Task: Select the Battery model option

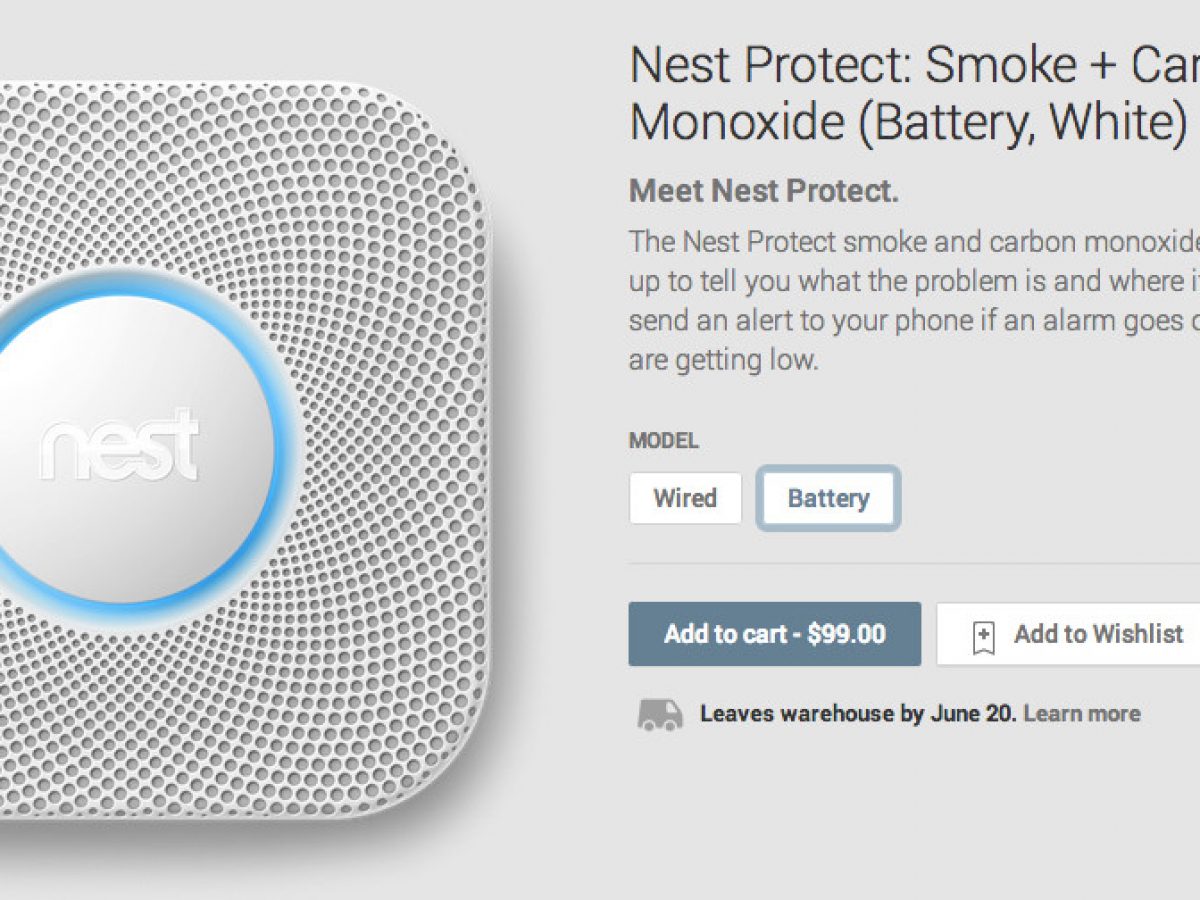Action: coord(828,498)
